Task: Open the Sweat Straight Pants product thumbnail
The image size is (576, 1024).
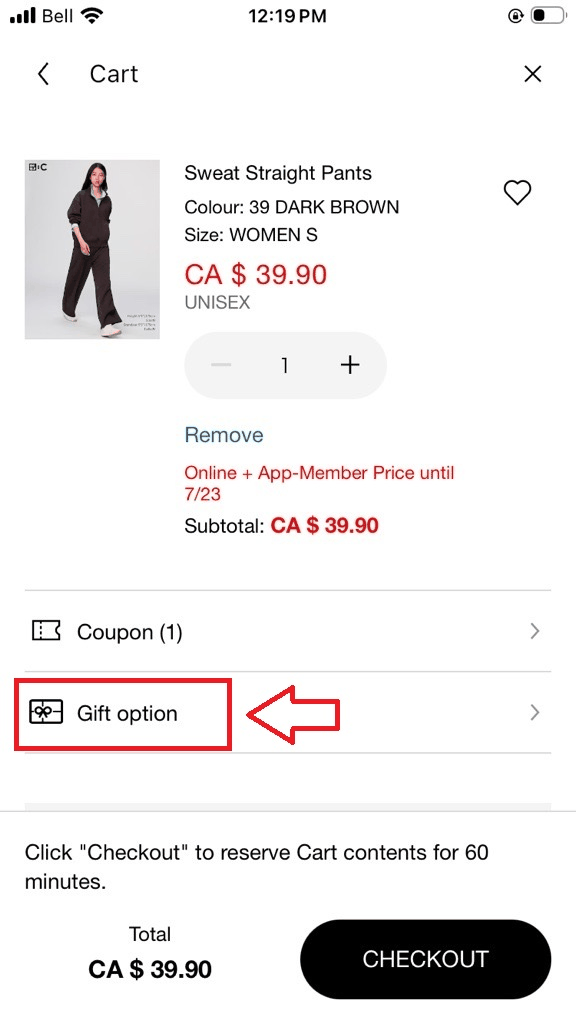Action: (92, 249)
